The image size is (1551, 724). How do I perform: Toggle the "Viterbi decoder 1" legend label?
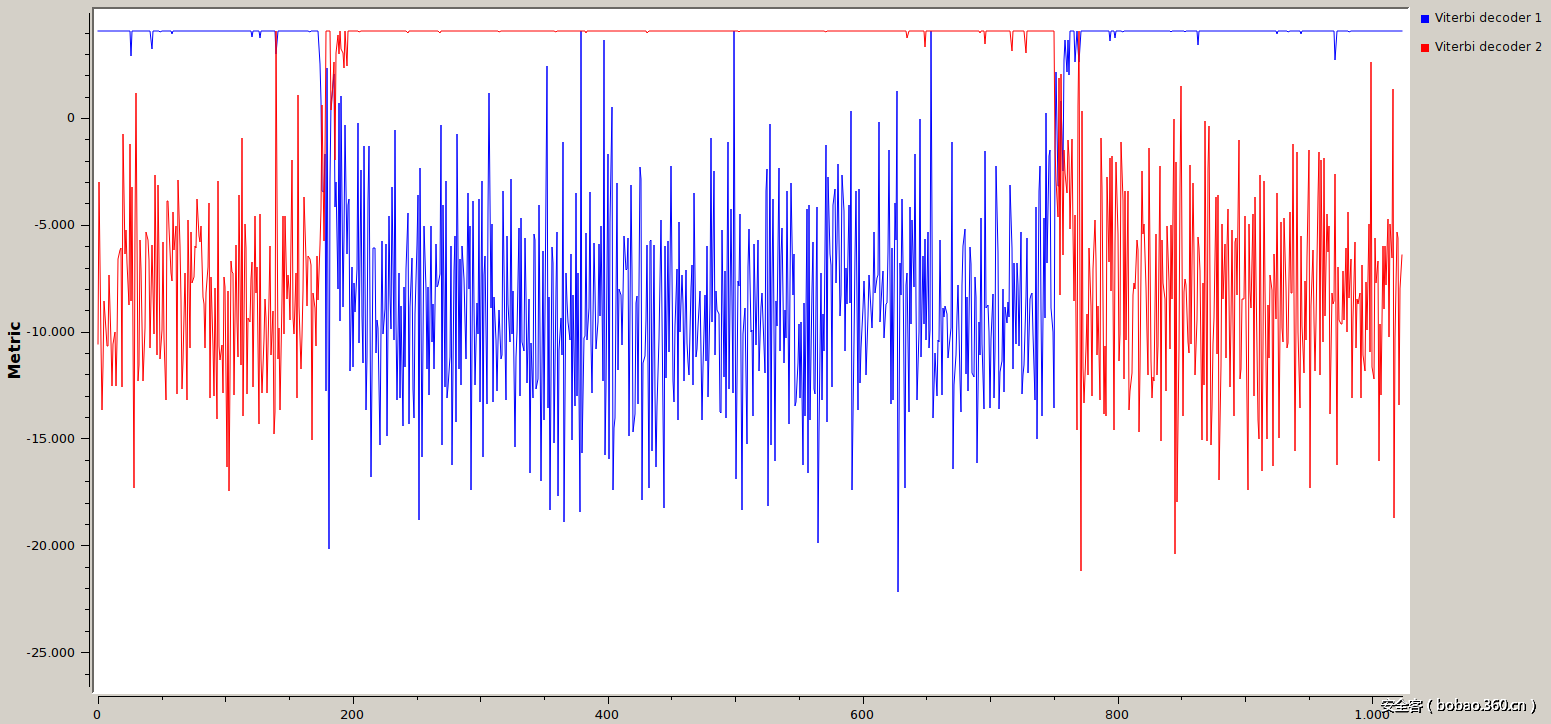pos(1488,18)
